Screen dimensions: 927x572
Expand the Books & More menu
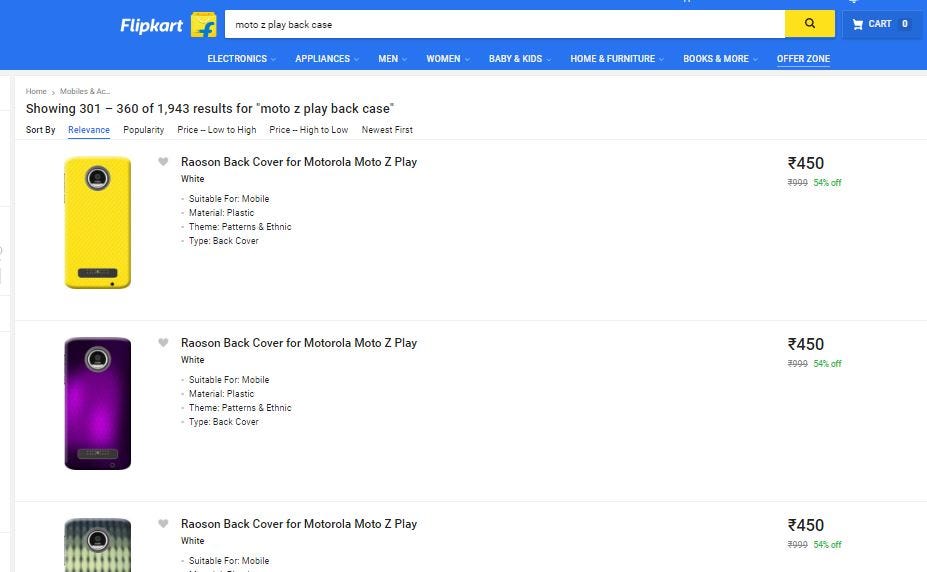click(x=720, y=58)
